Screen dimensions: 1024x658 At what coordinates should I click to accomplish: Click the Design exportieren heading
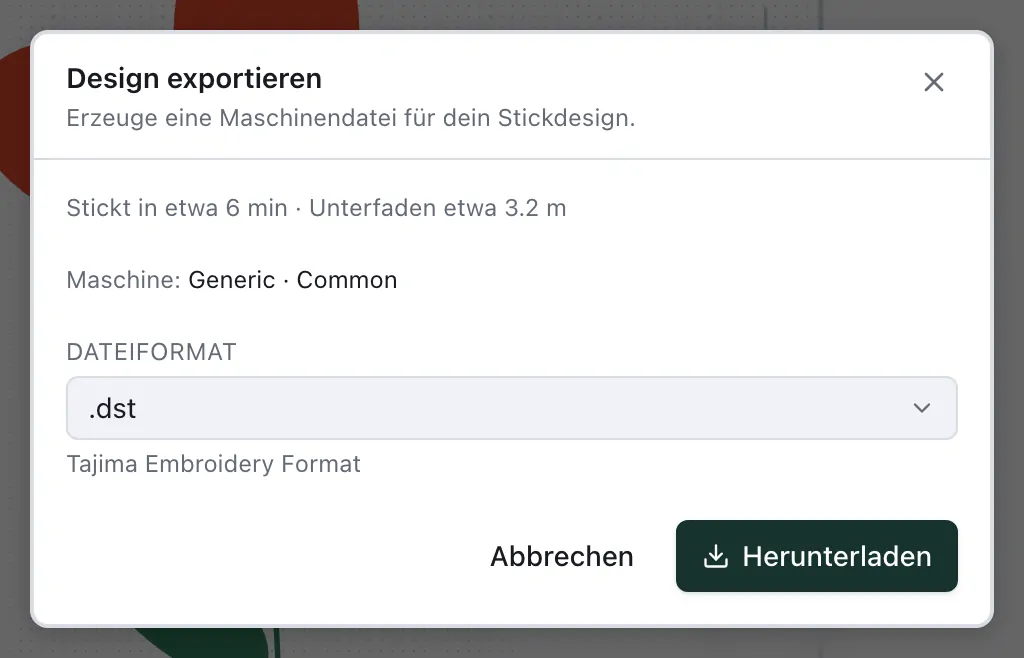(194, 78)
